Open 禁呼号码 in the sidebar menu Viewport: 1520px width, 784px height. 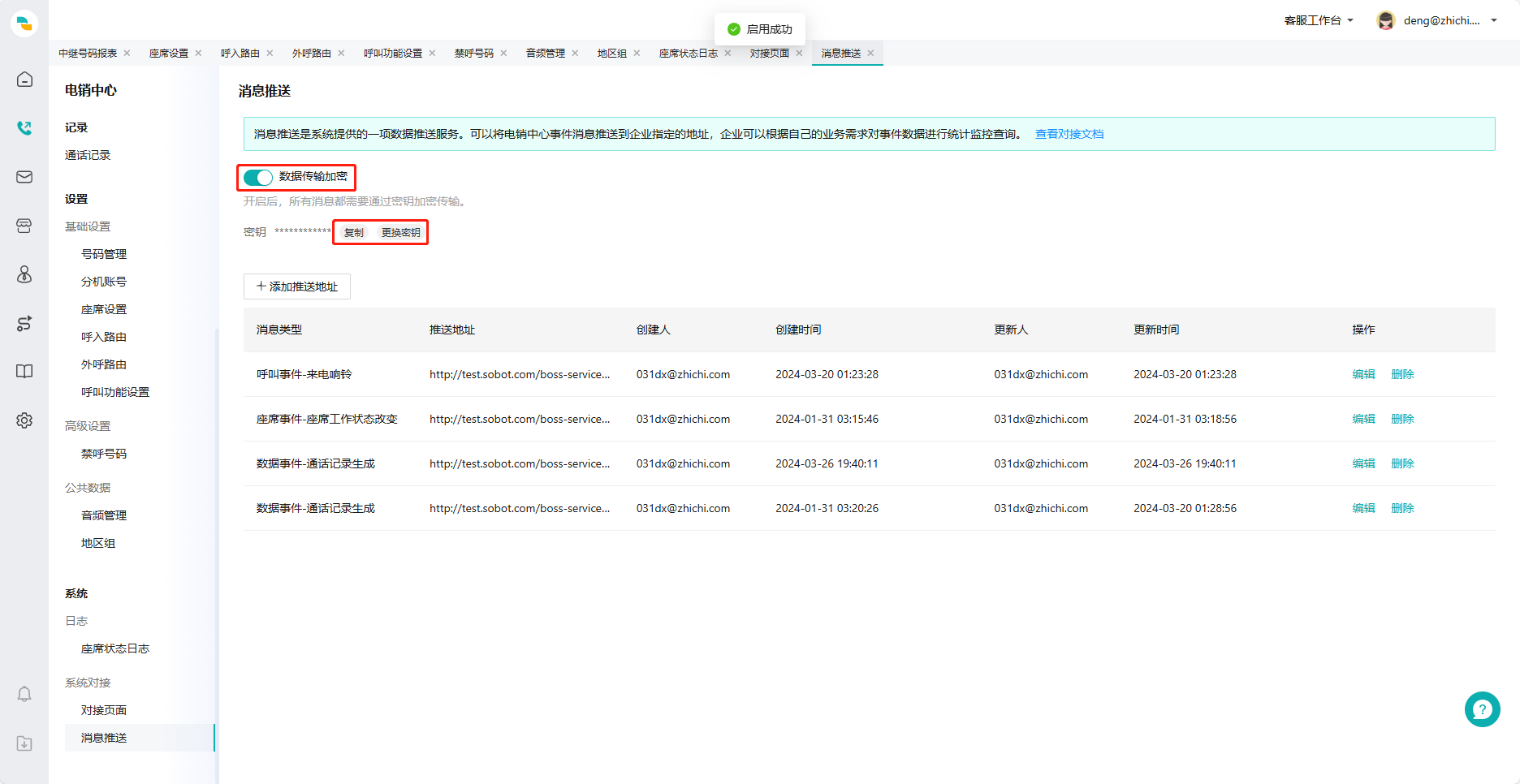pos(104,454)
